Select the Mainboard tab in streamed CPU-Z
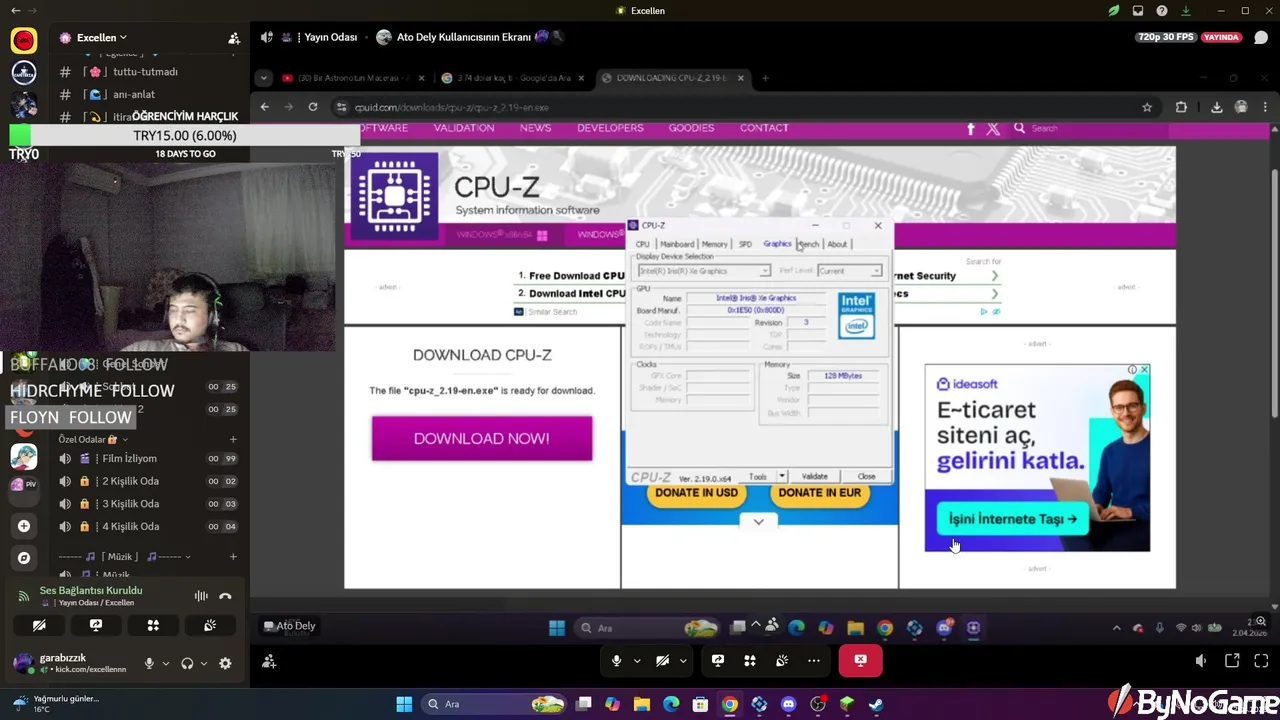 (x=677, y=244)
